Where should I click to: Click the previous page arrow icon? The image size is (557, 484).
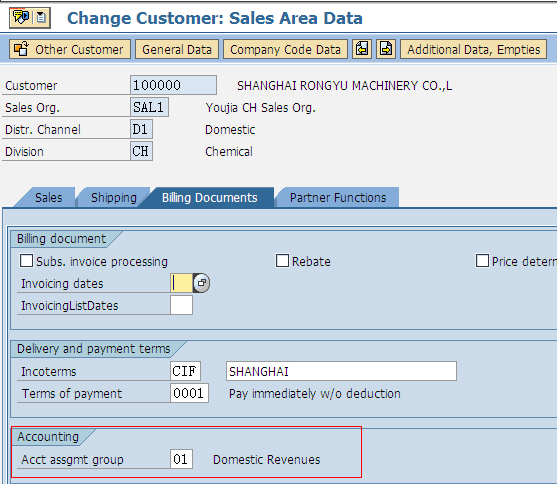click(x=362, y=49)
